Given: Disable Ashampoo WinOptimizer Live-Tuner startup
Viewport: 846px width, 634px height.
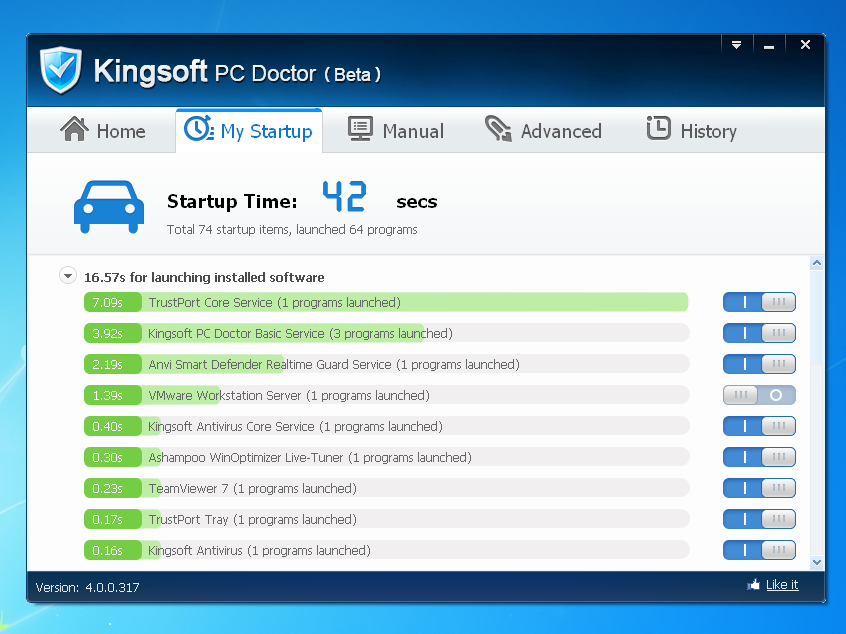Looking at the screenshot, I should (x=759, y=457).
